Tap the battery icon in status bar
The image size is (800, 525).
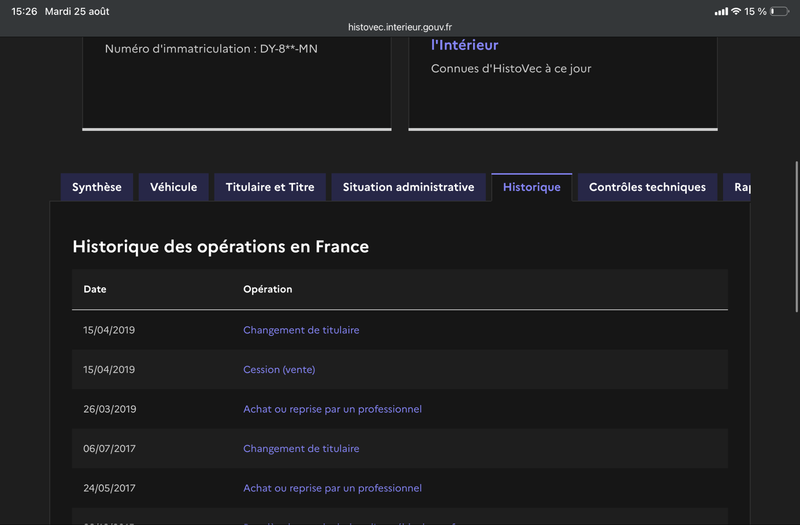779,11
